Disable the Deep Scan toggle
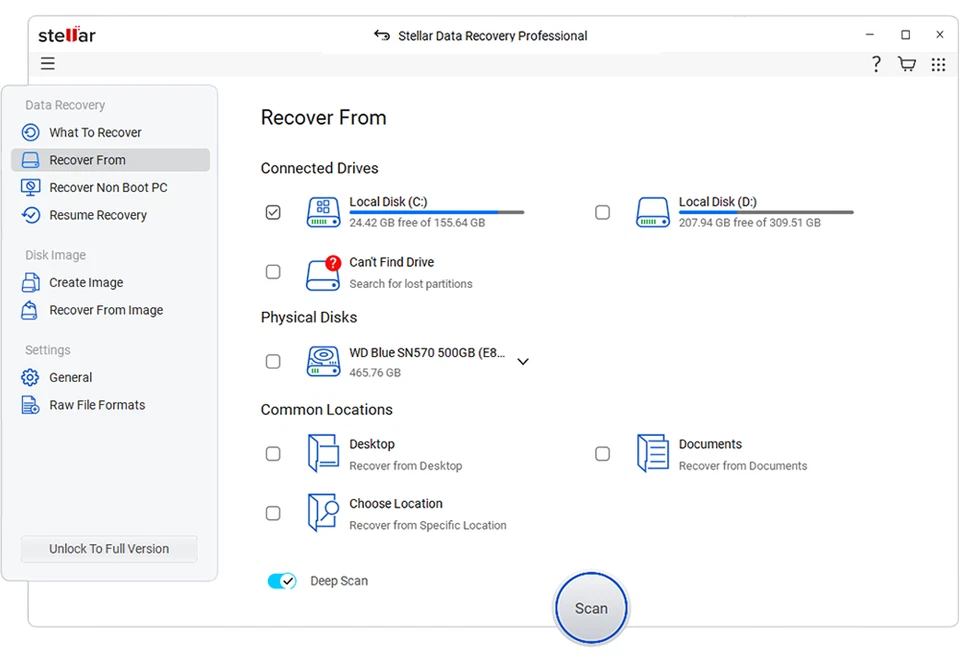The height and width of the screenshot is (667, 960). 281,580
